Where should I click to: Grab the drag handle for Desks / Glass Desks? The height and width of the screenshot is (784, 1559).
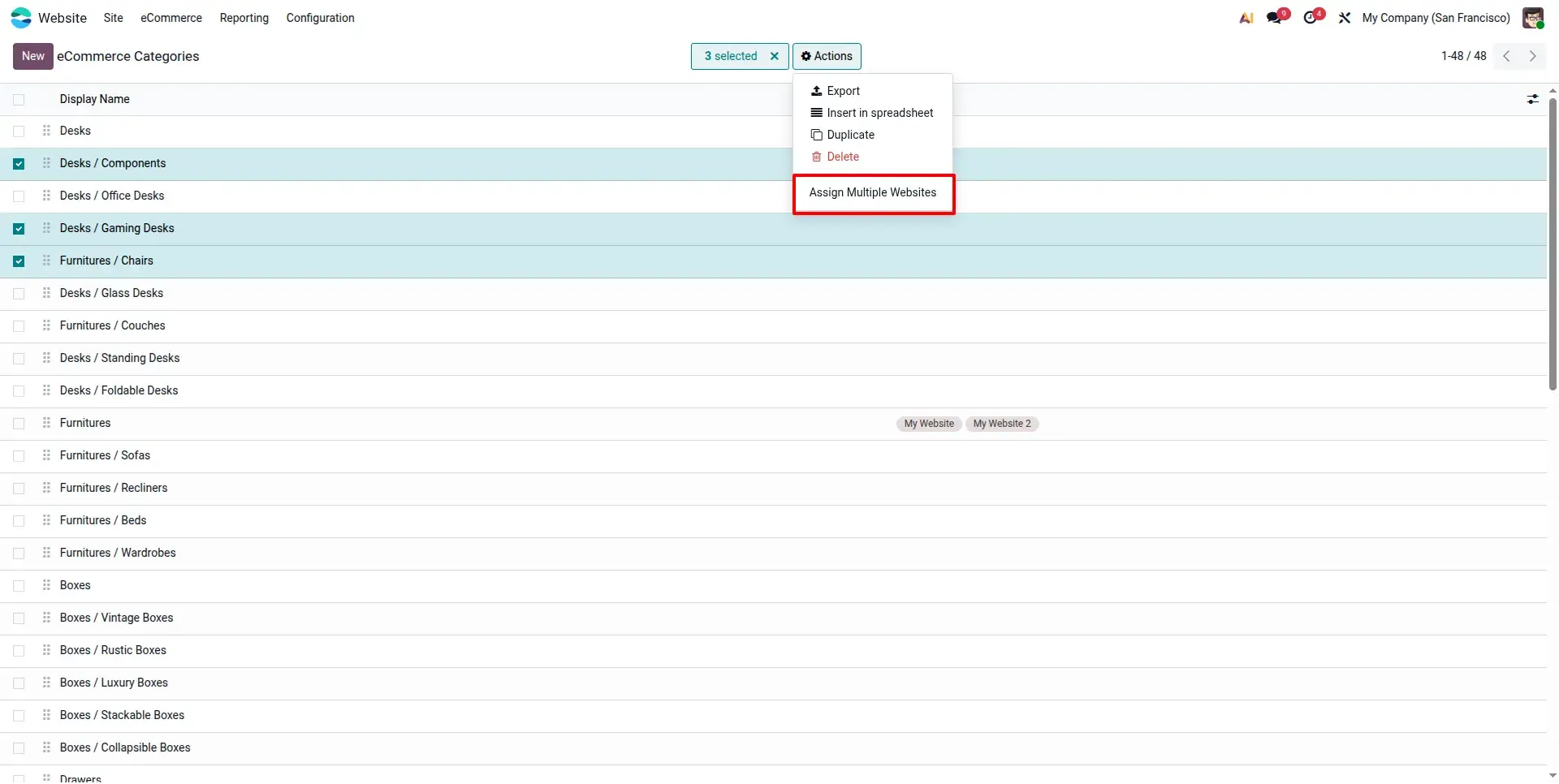46,293
